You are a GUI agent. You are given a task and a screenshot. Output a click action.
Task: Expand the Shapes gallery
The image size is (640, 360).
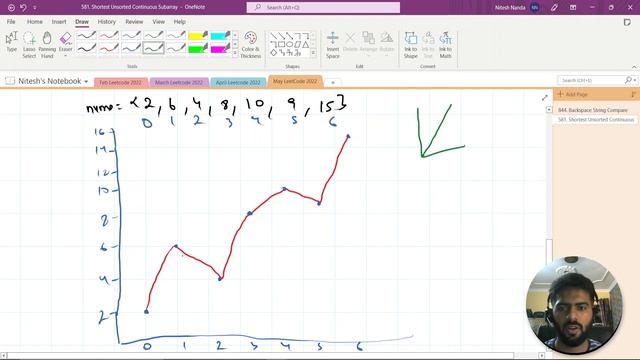click(313, 53)
